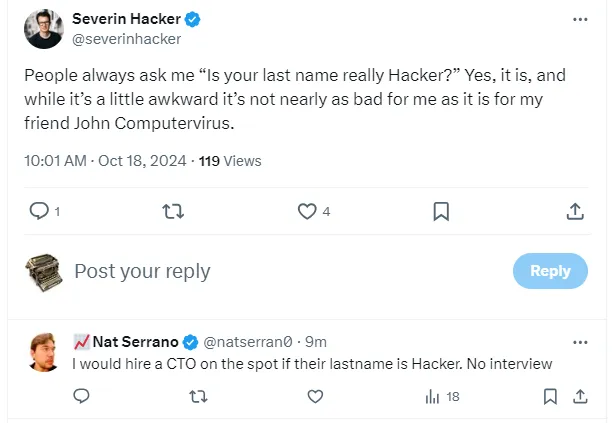The width and height of the screenshot is (616, 423).
Task: Open more options on Severin's post
Action: tap(580, 19)
